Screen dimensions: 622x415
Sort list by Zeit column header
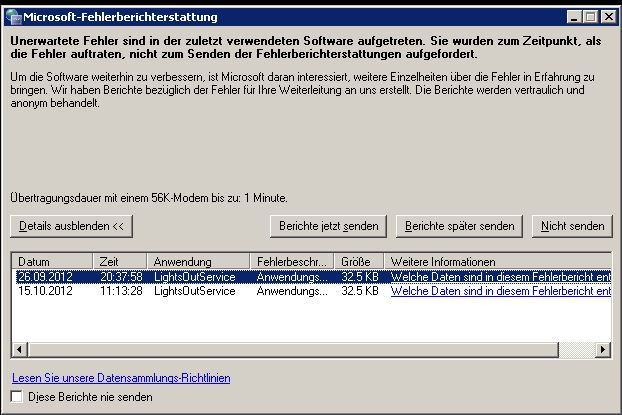(121, 261)
